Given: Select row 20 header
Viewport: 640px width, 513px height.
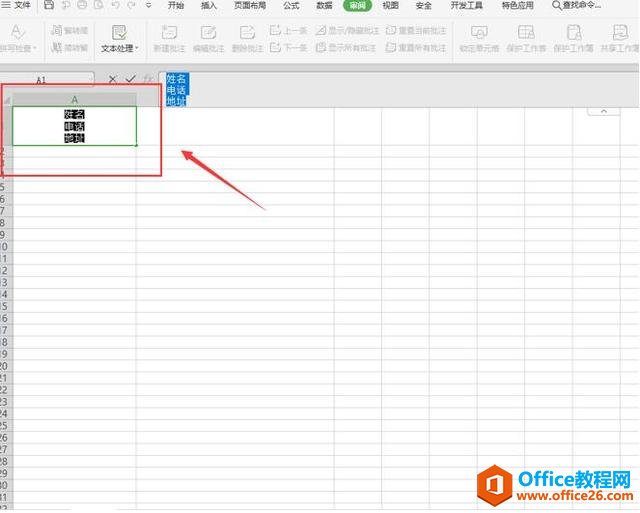Looking at the screenshot, I should point(5,366).
